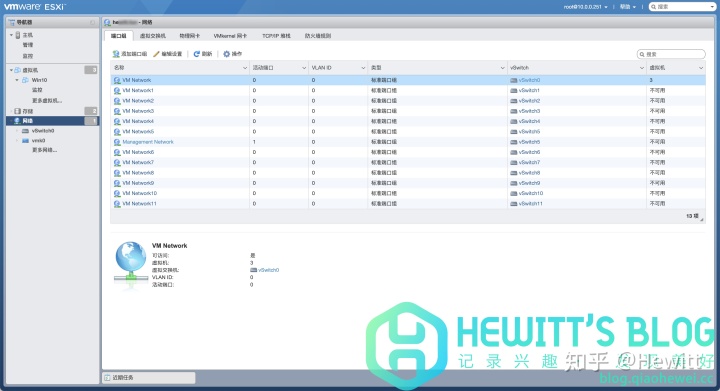Switch to the VMkernel NICs tab

coord(230,36)
